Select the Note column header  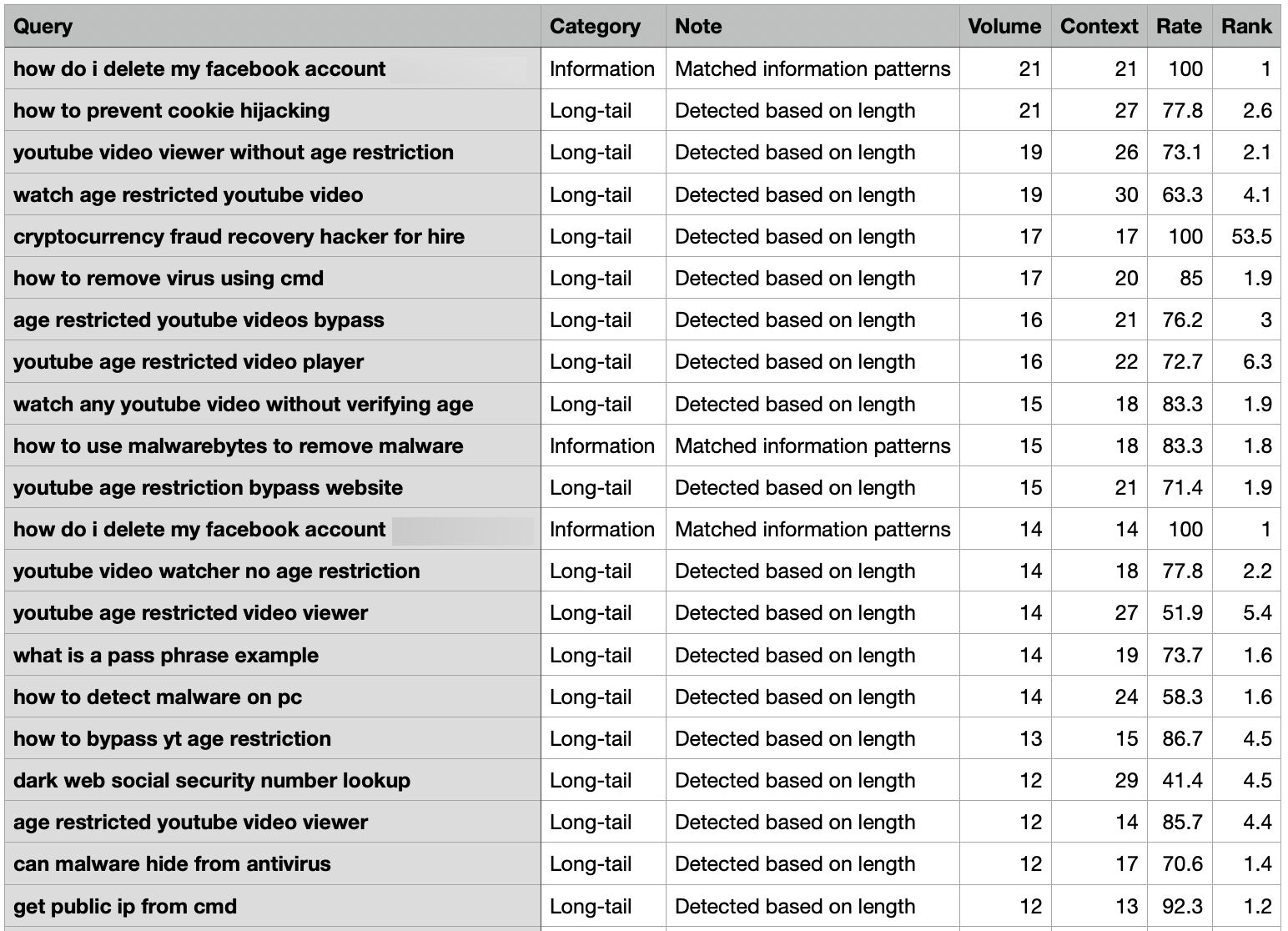coord(813,26)
